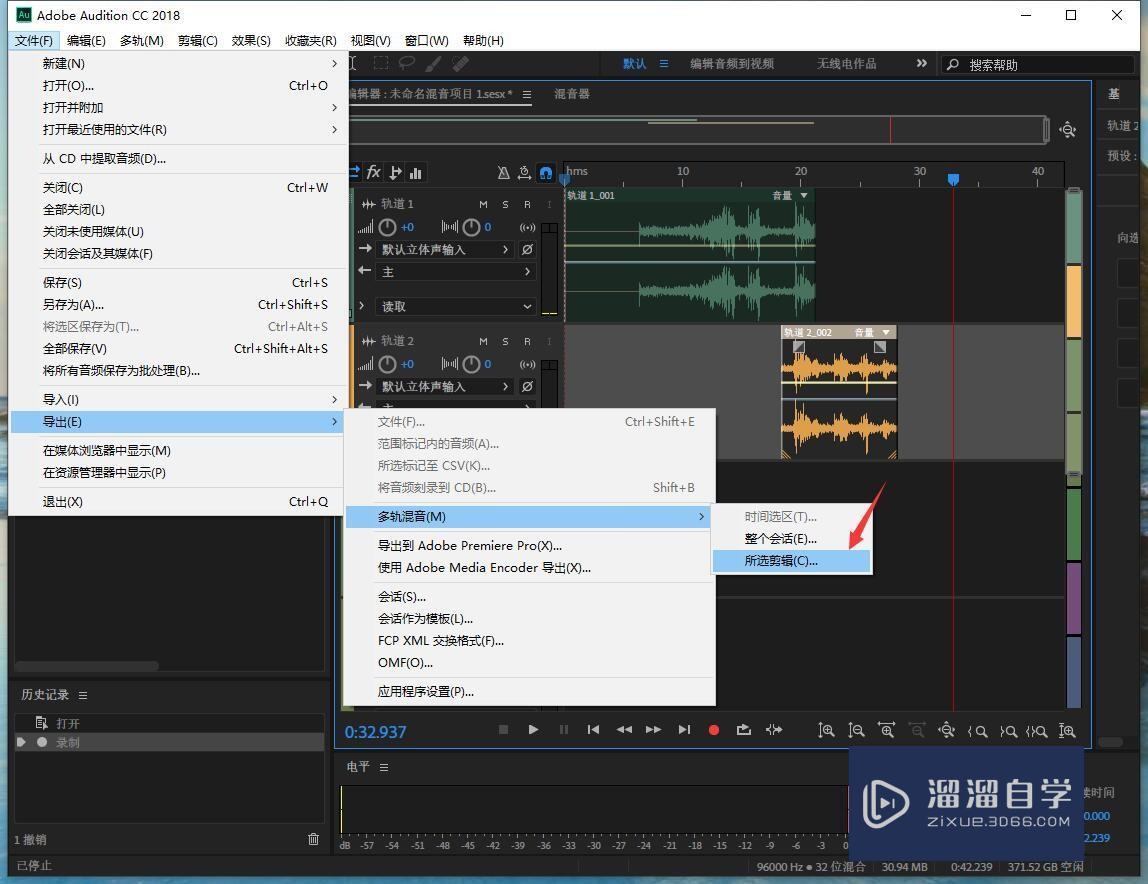Move playhead to previous marker

click(x=593, y=729)
